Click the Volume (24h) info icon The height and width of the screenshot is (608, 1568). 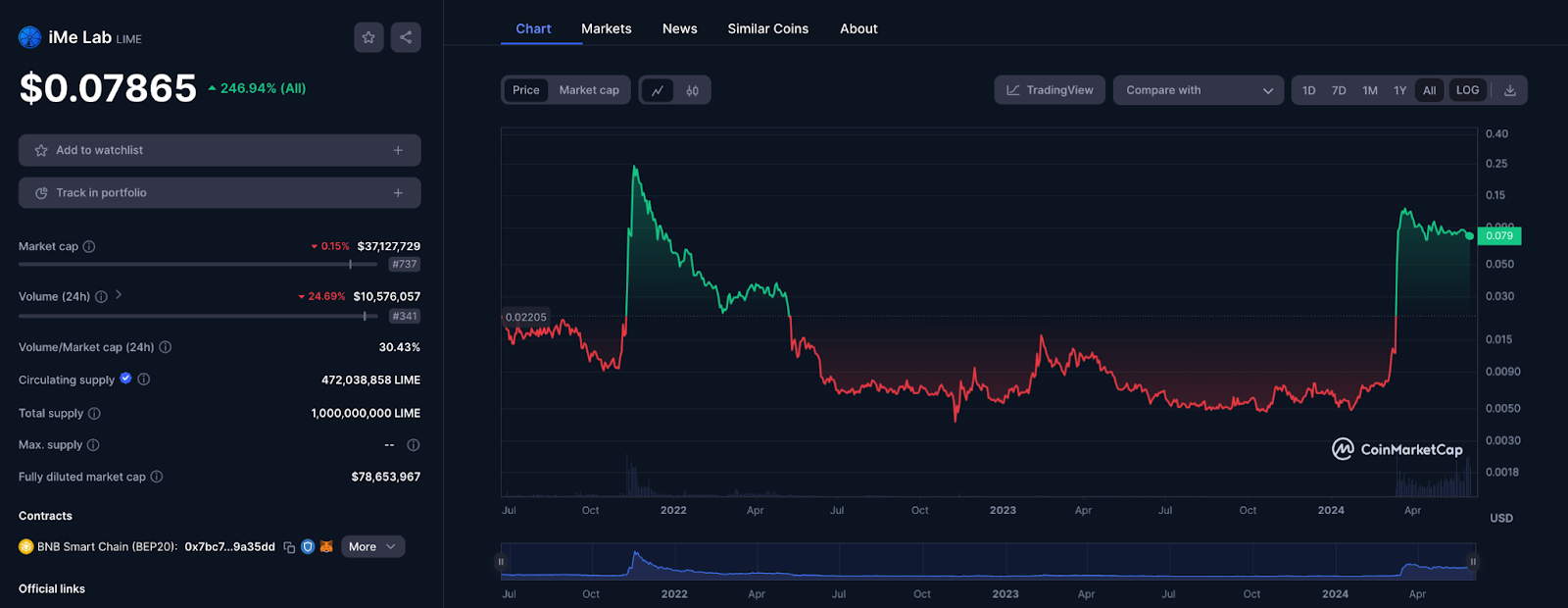coord(101,297)
